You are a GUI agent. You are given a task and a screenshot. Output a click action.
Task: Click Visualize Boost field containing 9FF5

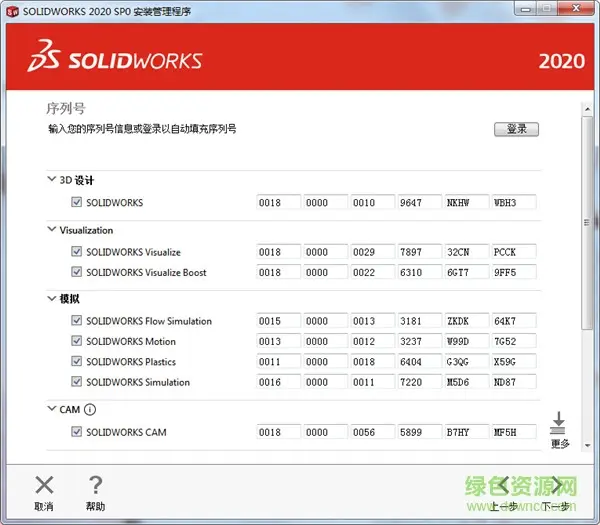pyautogui.click(x=514, y=272)
